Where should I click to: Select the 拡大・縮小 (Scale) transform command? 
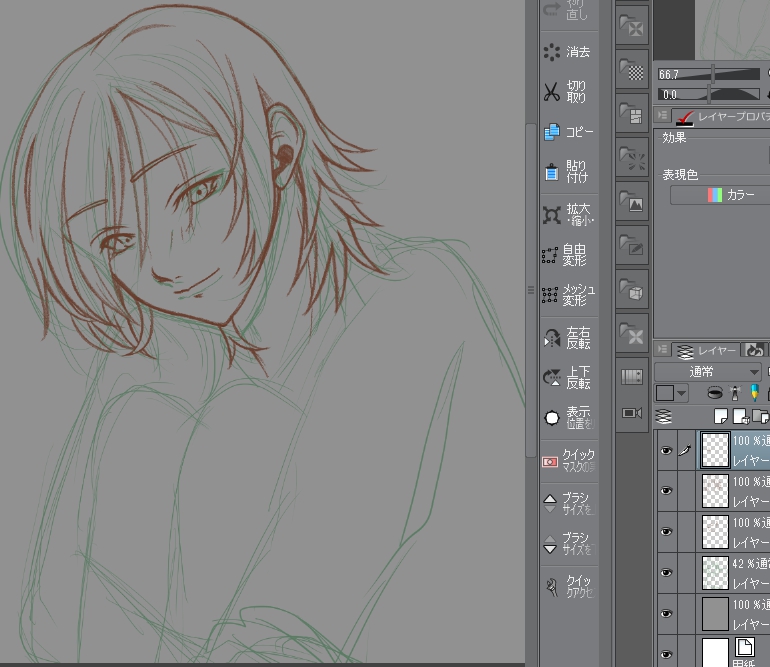pos(569,215)
